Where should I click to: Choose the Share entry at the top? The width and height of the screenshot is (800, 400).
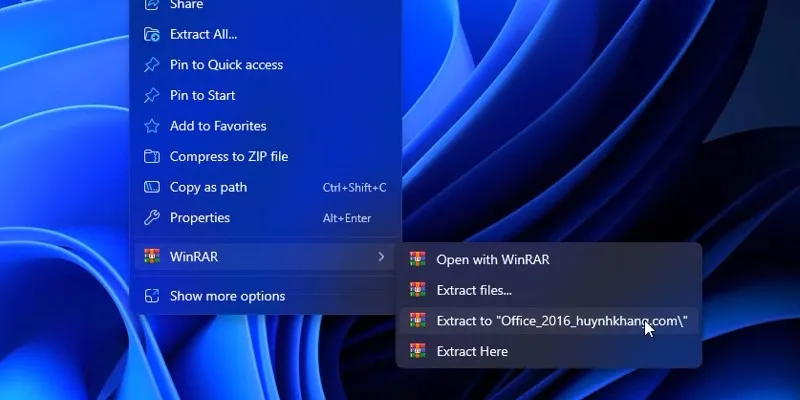(186, 5)
